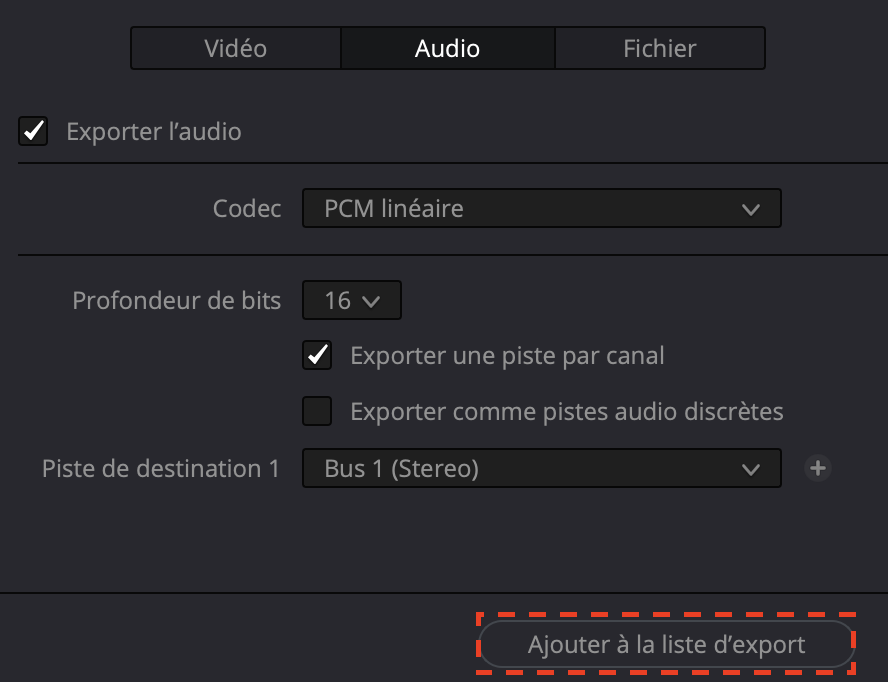Click the chevron arrow beside 16
Screen dimensions: 888x682
(x=371, y=300)
